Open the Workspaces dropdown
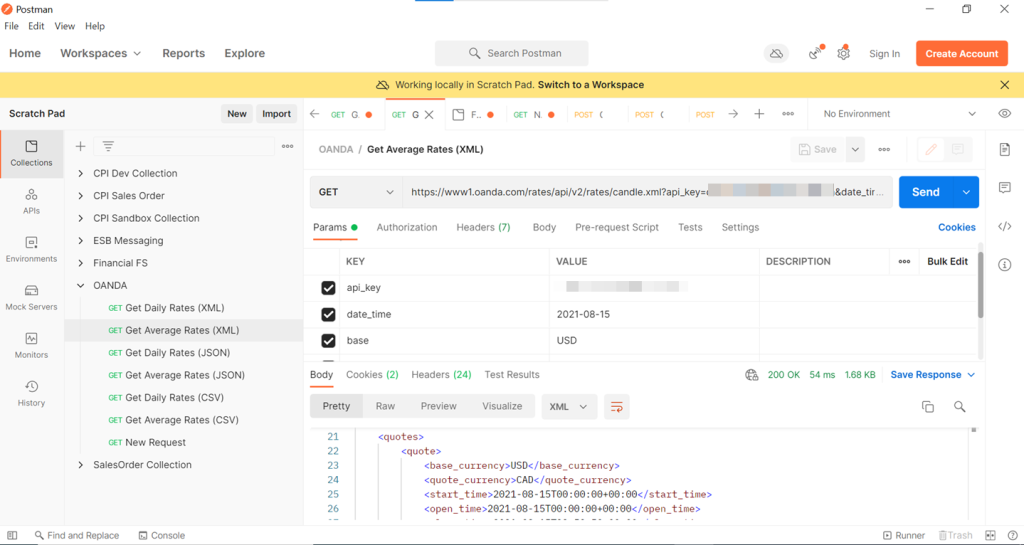 point(101,54)
